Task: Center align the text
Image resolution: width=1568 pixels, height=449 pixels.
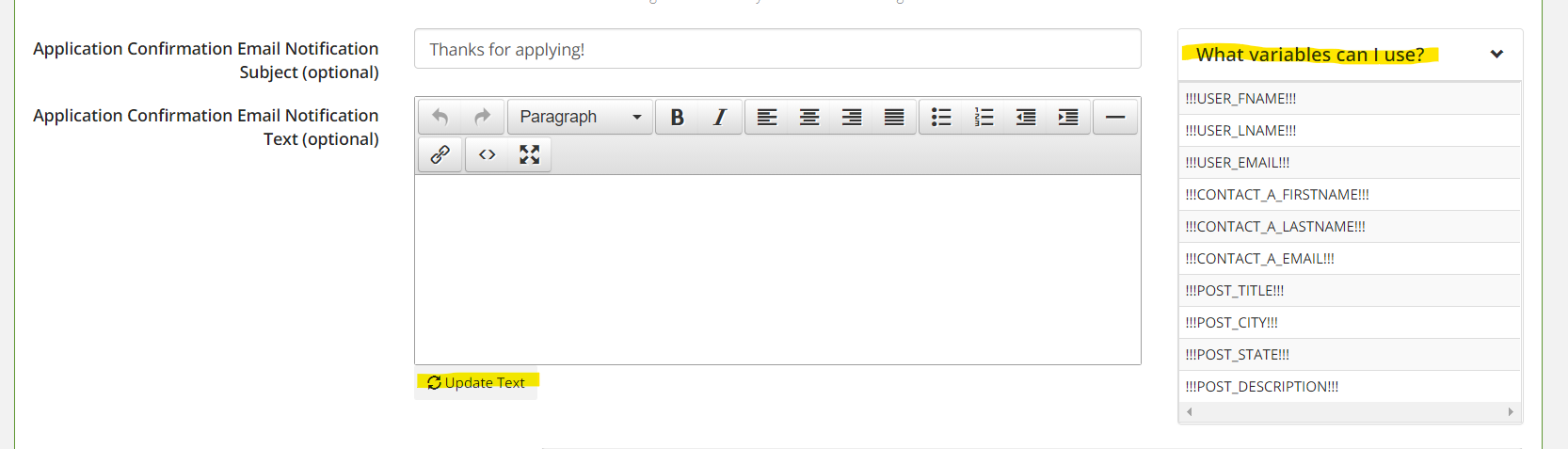Action: [x=809, y=117]
